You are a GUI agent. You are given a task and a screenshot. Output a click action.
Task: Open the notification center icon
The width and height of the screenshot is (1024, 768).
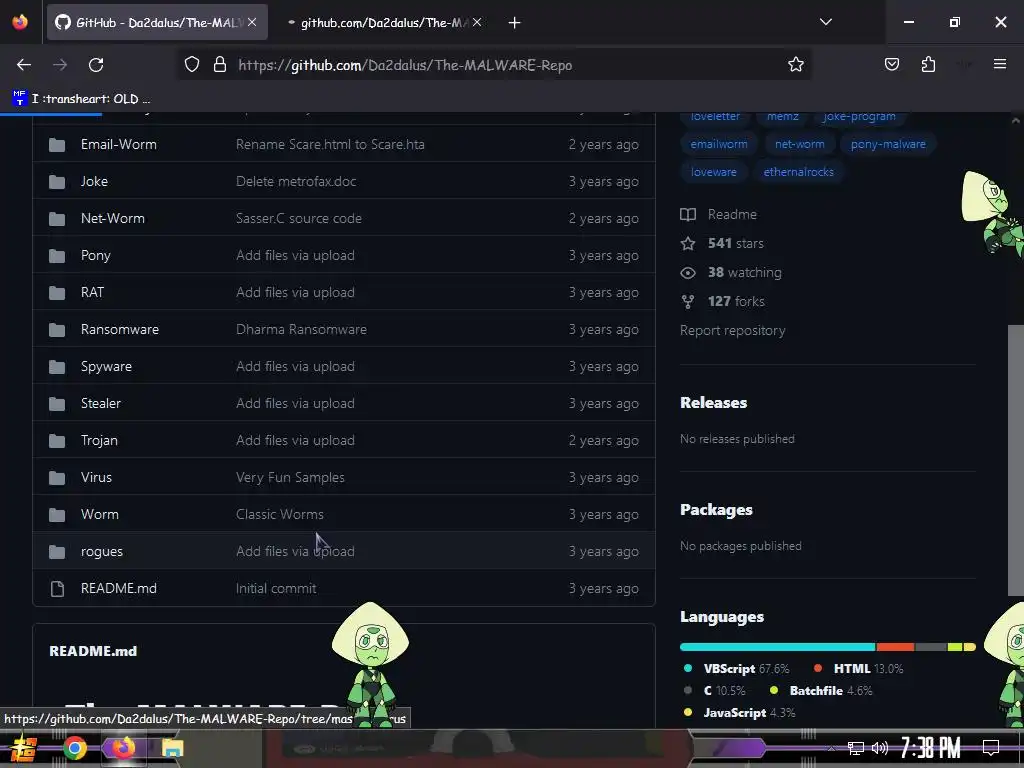990,747
